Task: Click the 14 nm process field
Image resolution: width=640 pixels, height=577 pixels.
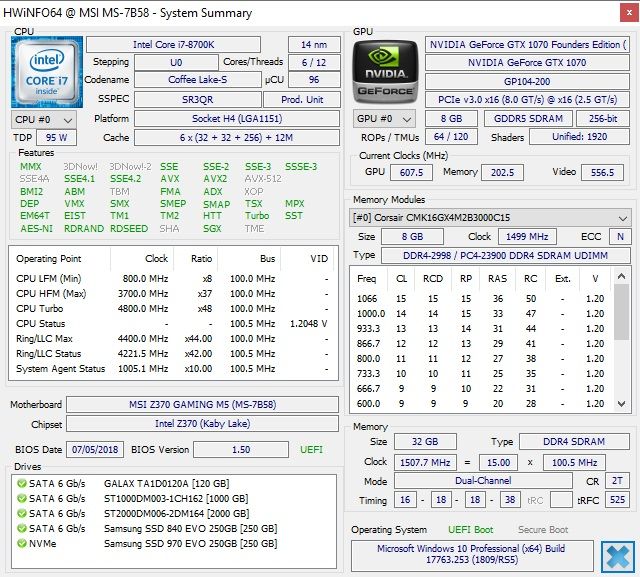Action: pyautogui.click(x=314, y=44)
